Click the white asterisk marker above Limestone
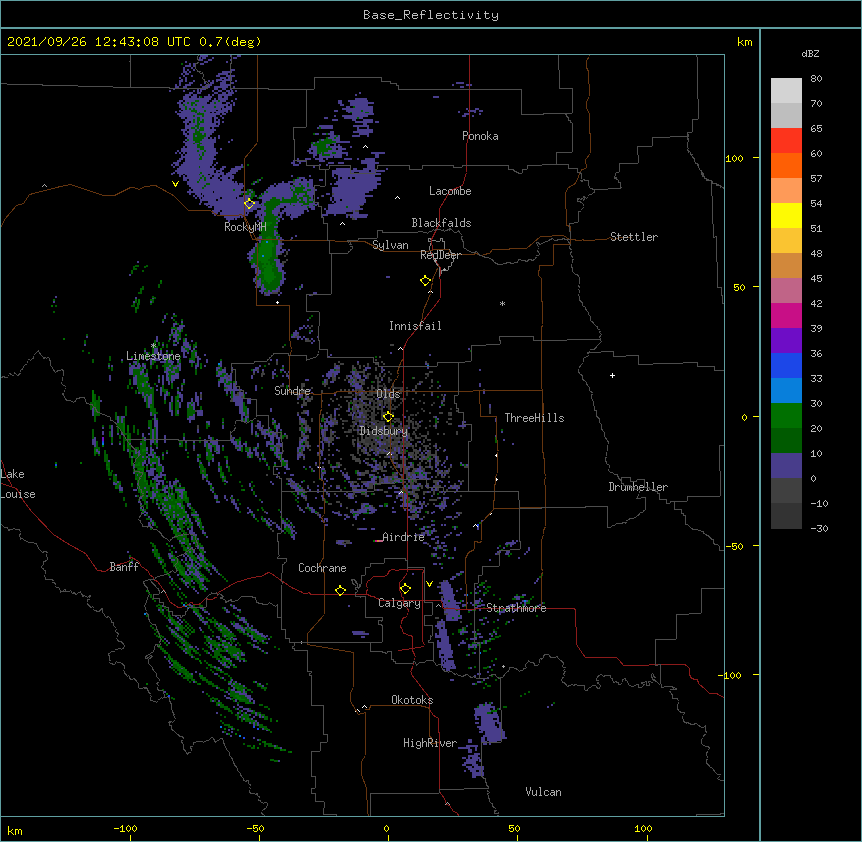Viewport: 862px width, 842px height. point(153,345)
